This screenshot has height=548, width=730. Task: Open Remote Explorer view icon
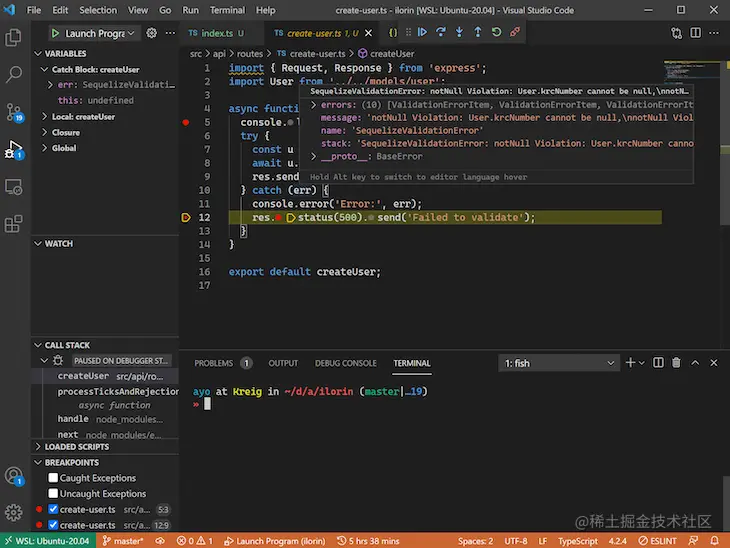point(14,187)
